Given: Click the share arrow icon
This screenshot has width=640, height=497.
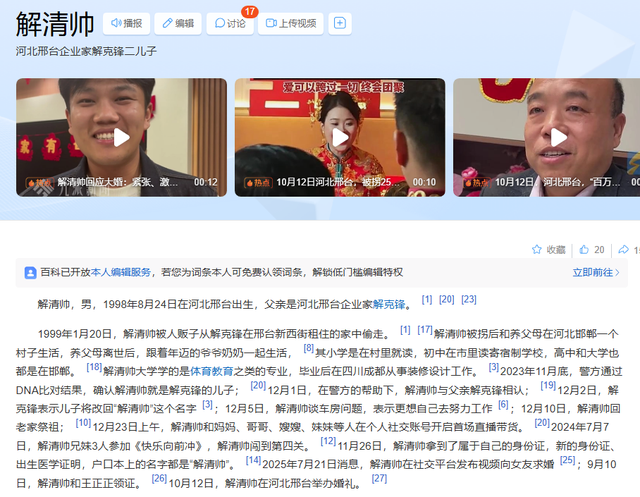Looking at the screenshot, I should (623, 249).
